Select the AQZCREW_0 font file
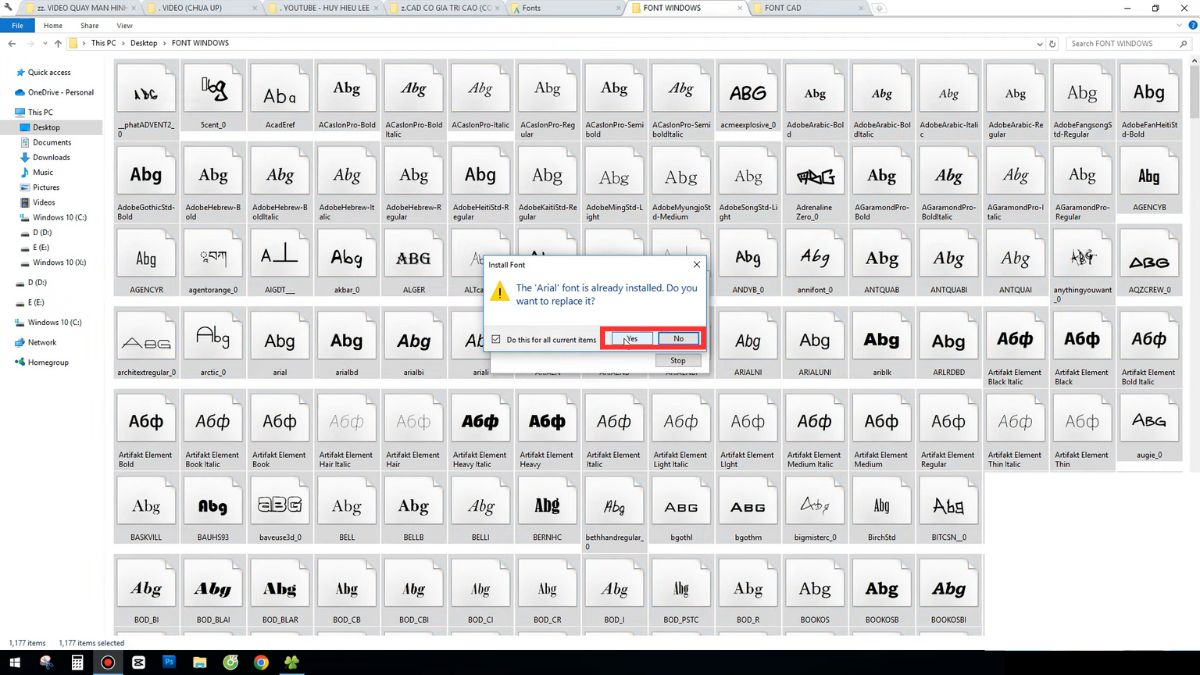 pyautogui.click(x=1149, y=263)
